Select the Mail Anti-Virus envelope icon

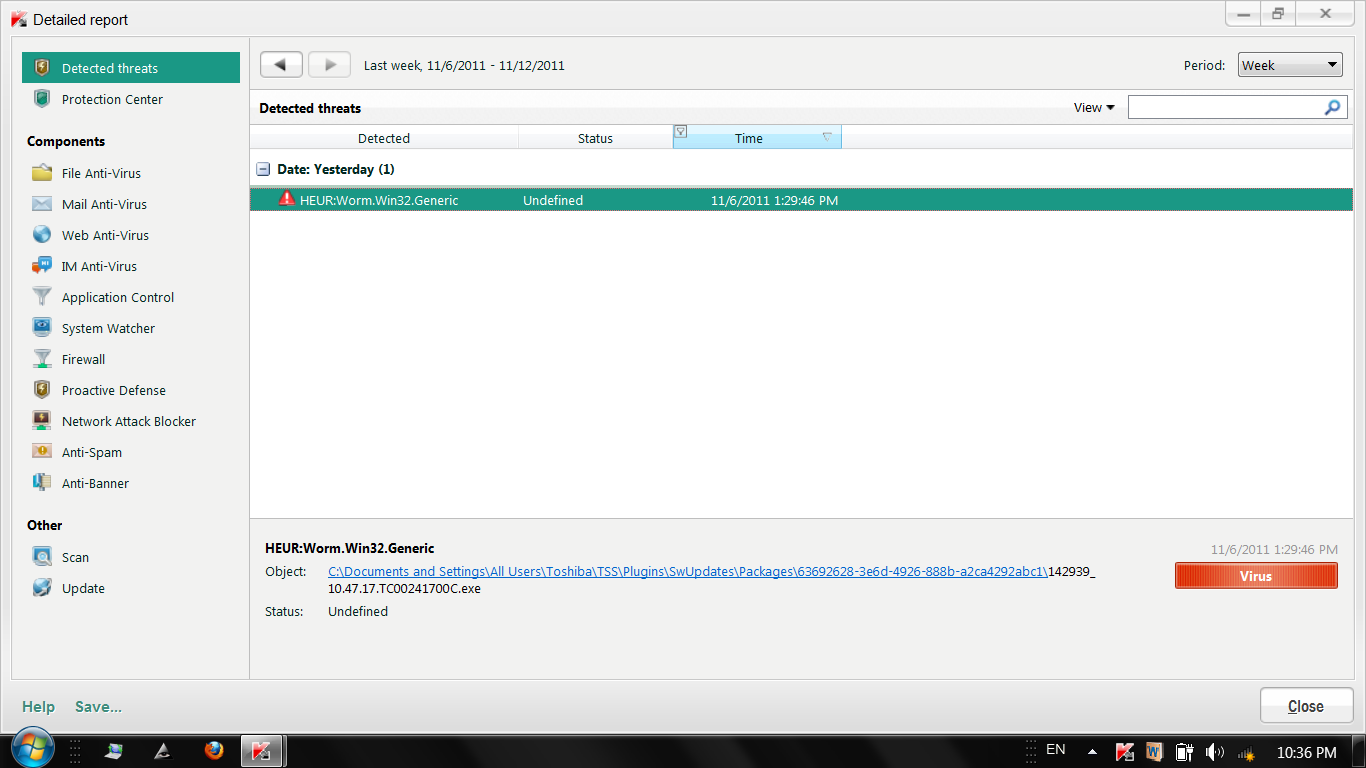(x=42, y=204)
